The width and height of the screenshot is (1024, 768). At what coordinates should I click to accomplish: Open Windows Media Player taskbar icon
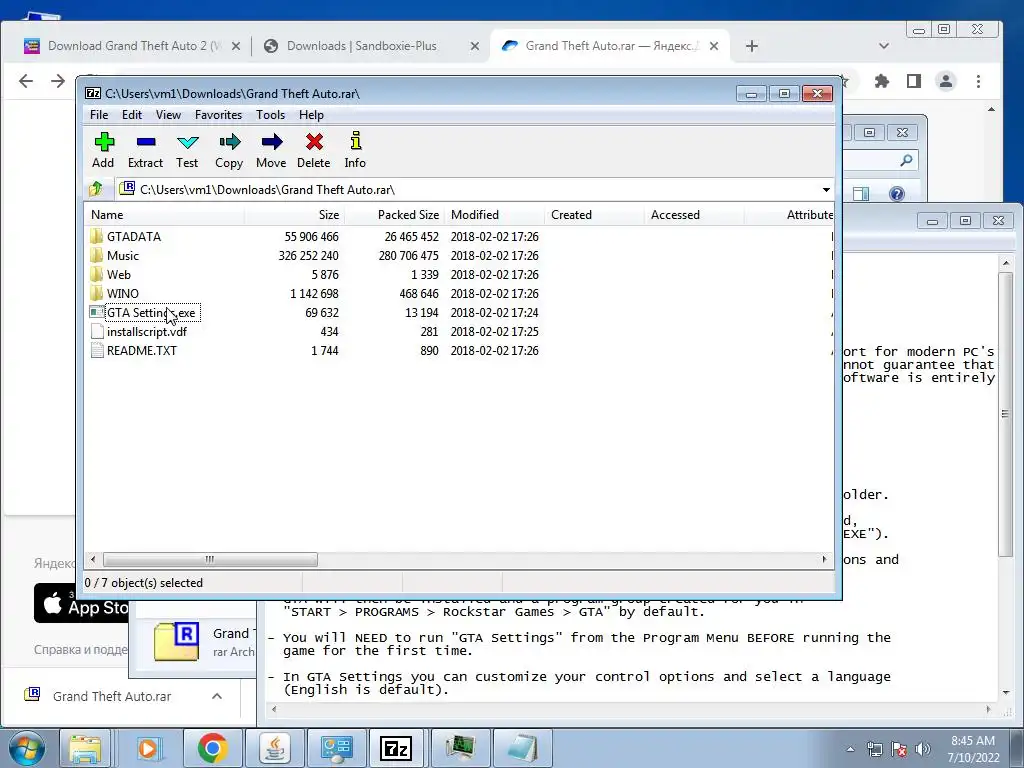pyautogui.click(x=148, y=748)
